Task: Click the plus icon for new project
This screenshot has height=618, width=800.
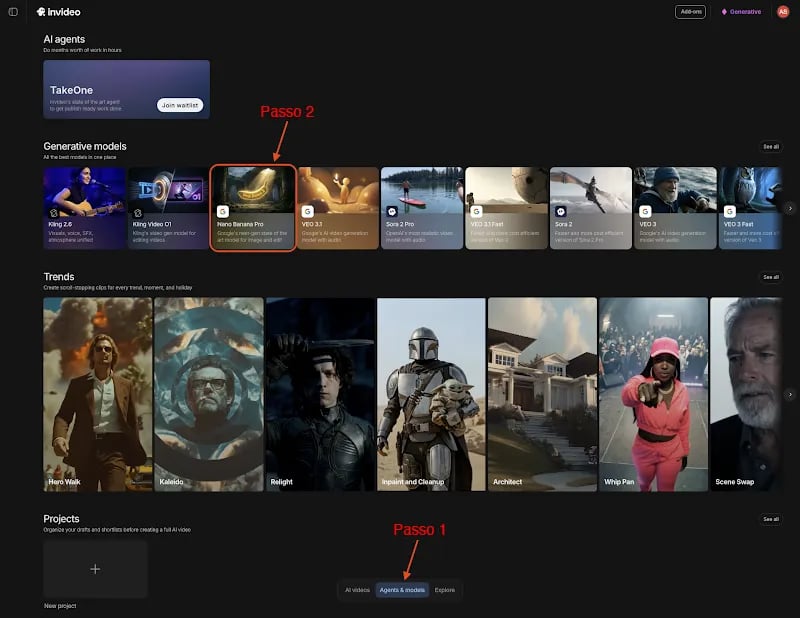Action: pos(95,569)
